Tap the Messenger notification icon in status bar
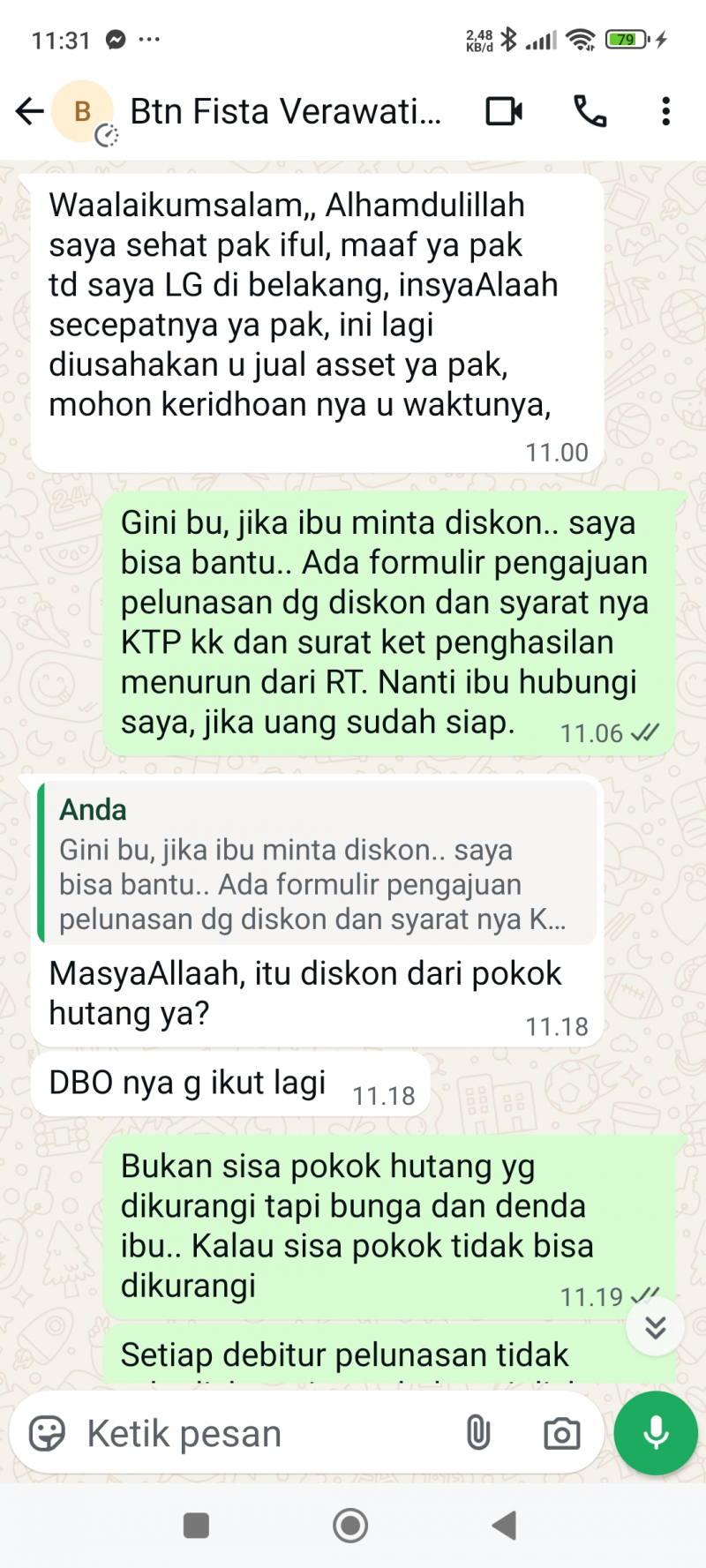 pyautogui.click(x=116, y=40)
